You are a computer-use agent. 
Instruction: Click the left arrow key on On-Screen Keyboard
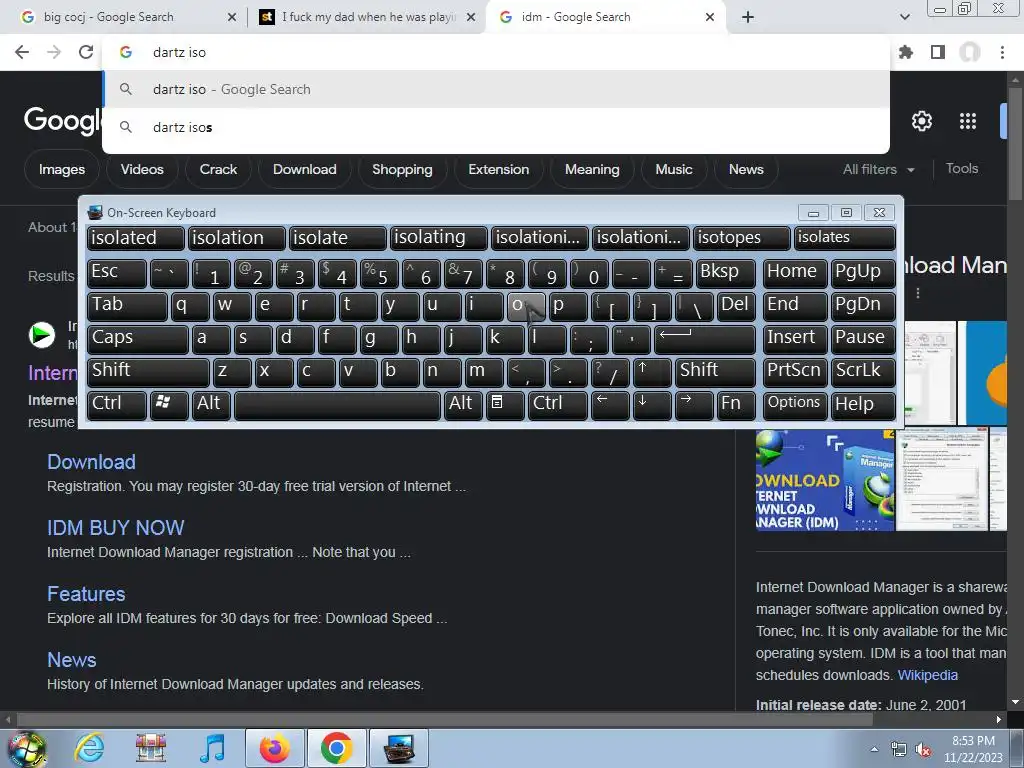610,405
